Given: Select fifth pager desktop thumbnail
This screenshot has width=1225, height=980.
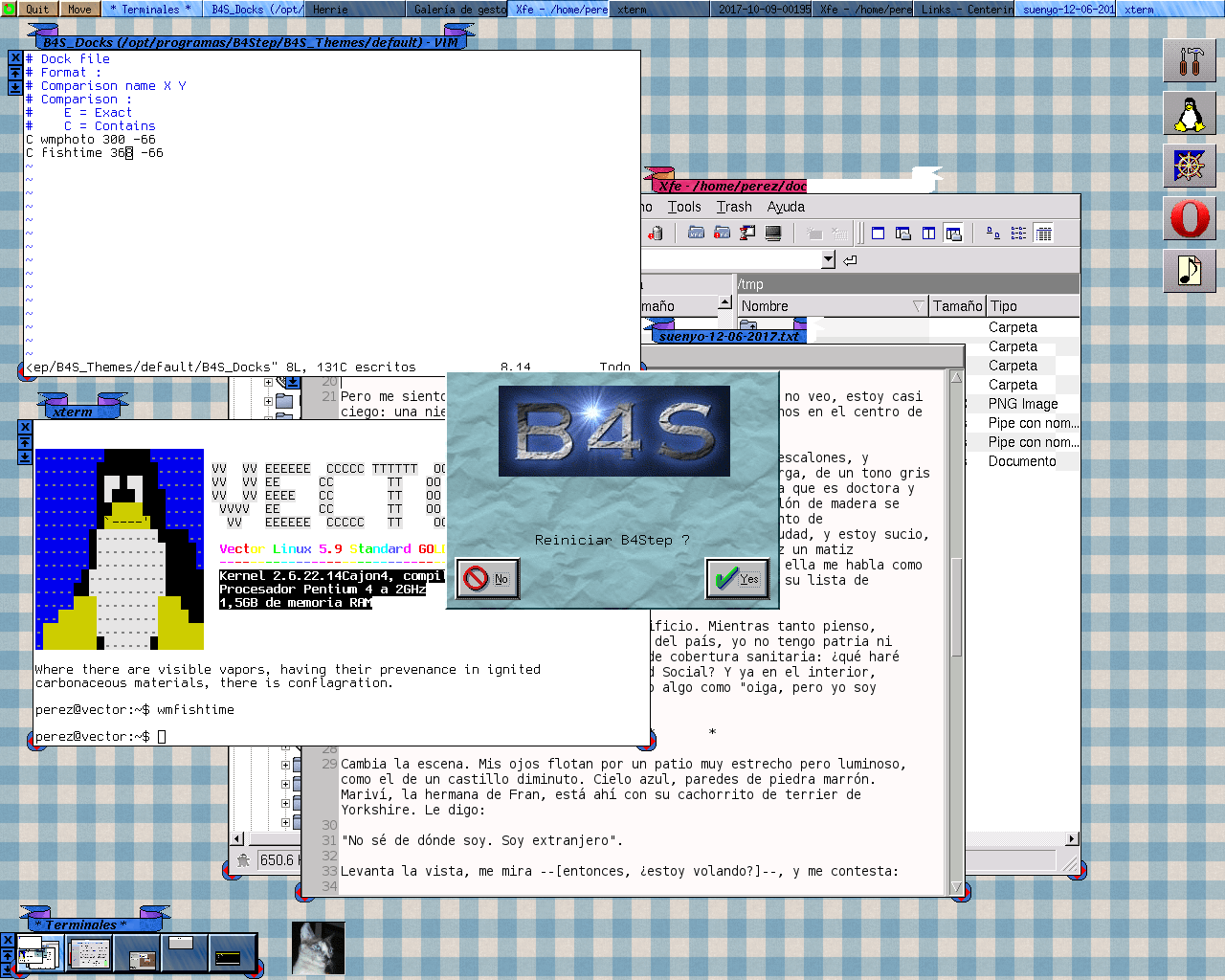Looking at the screenshot, I should pos(233,953).
